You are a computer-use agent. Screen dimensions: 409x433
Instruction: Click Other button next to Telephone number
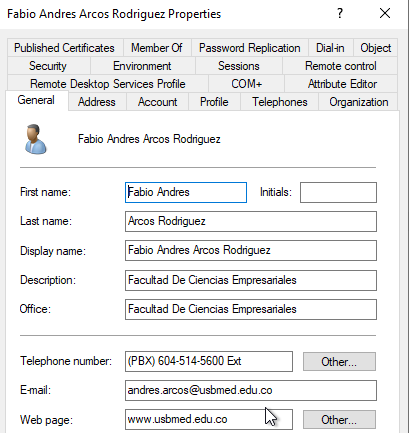coord(339,362)
